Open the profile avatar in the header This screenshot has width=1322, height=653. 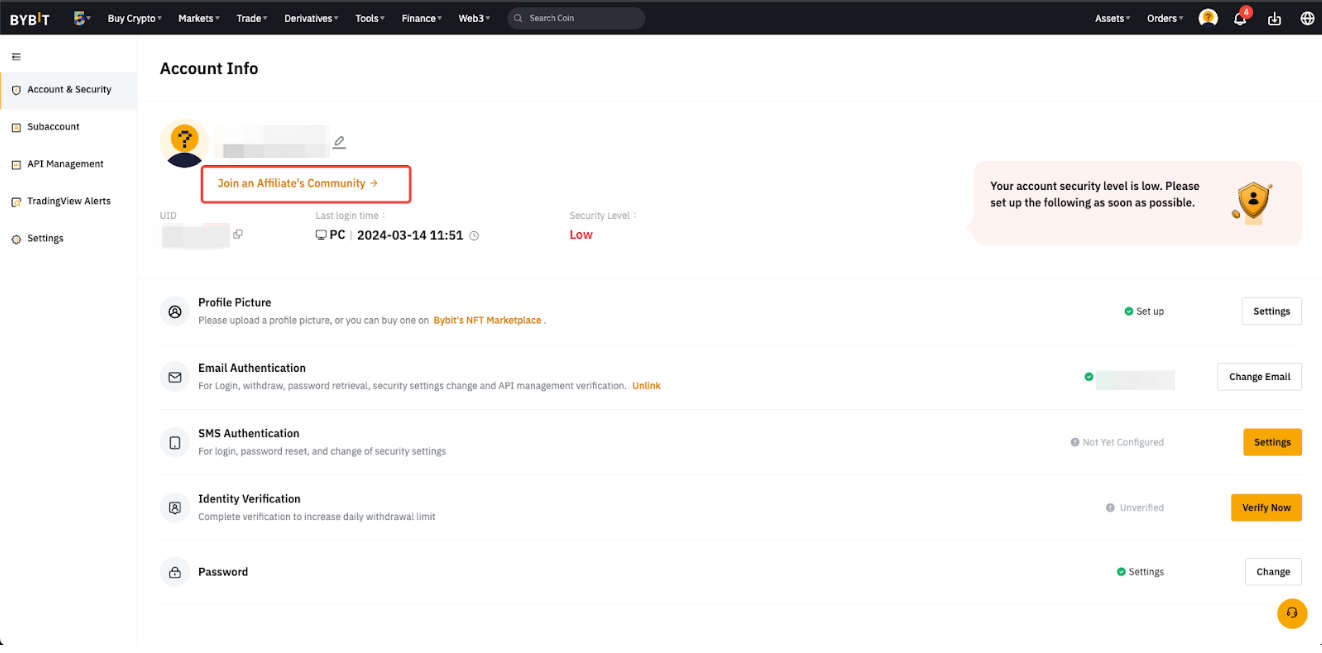[1207, 18]
